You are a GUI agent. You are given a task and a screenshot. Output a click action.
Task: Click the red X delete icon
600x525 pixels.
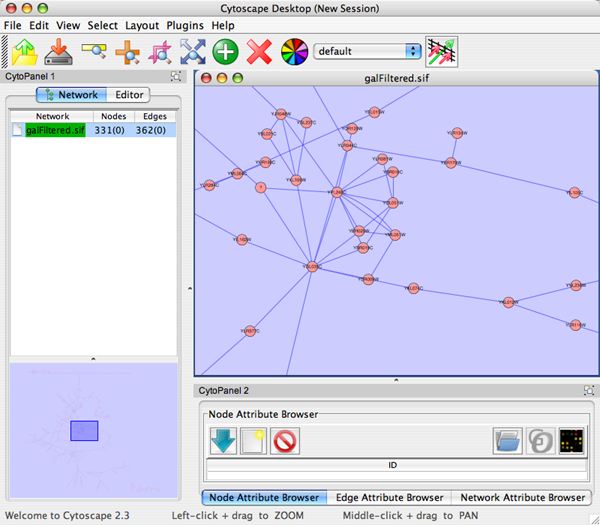point(259,52)
